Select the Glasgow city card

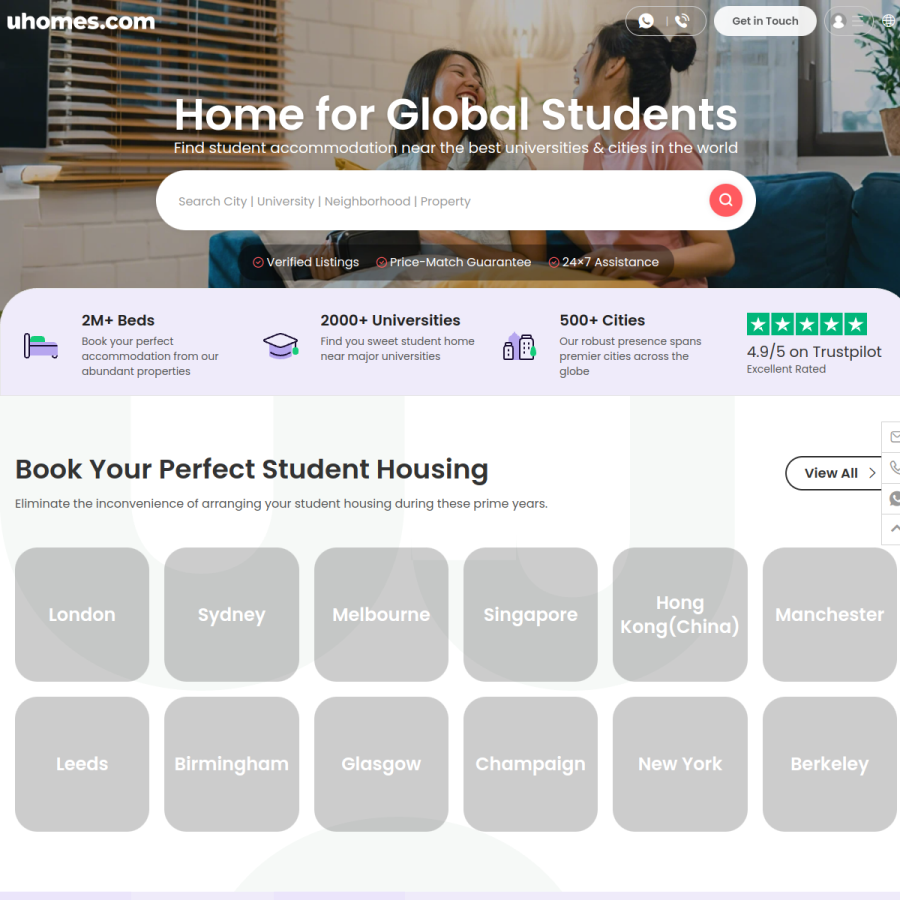tap(381, 764)
